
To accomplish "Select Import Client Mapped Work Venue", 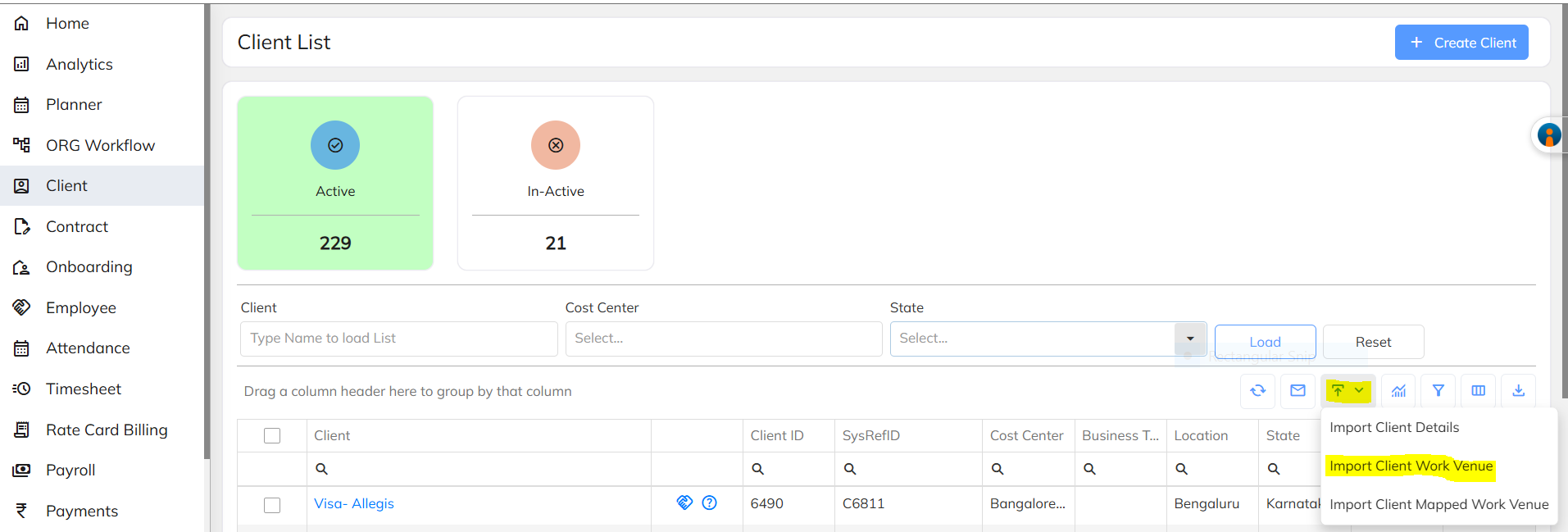I will [x=1438, y=505].
